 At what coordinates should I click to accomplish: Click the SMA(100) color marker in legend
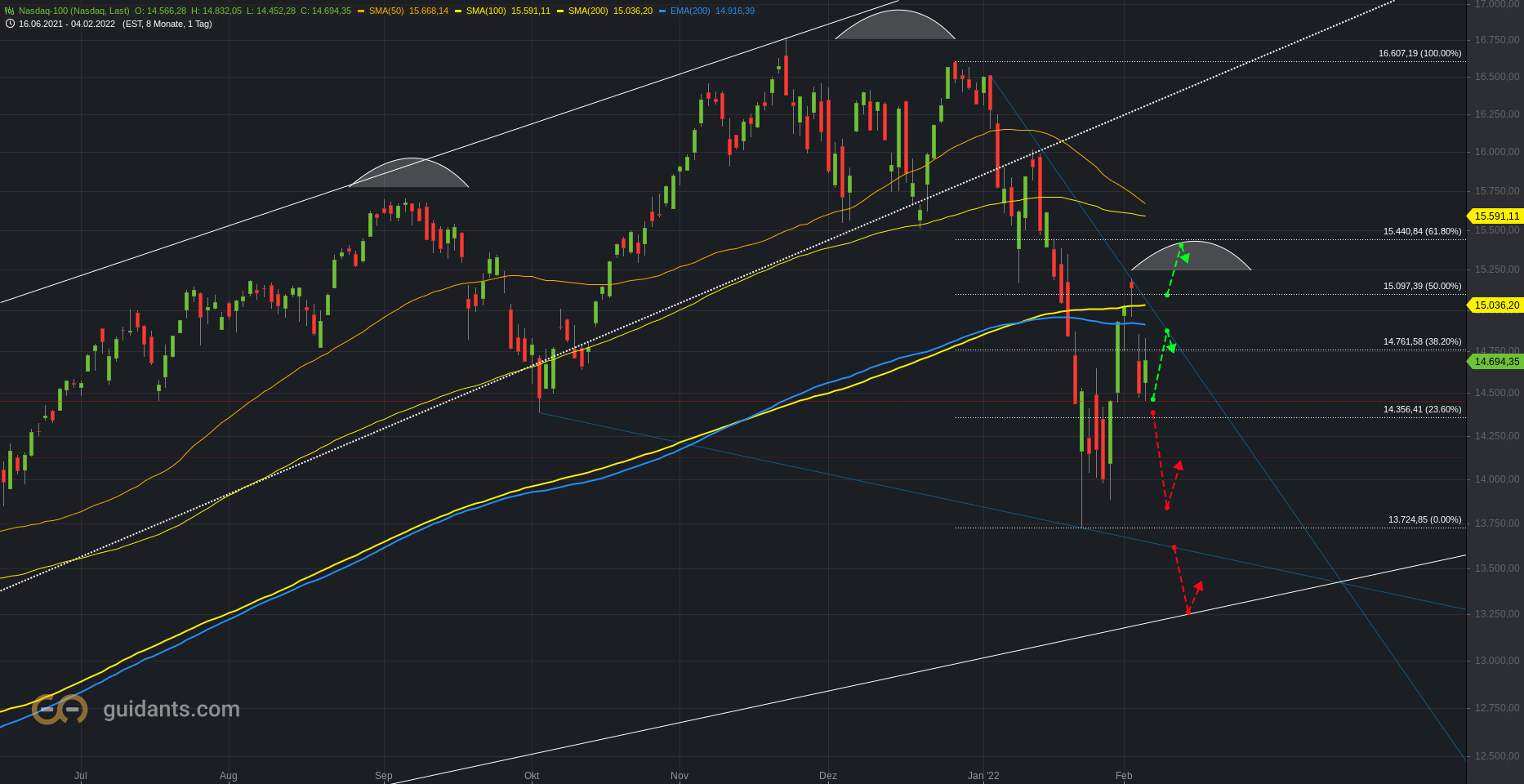point(458,11)
